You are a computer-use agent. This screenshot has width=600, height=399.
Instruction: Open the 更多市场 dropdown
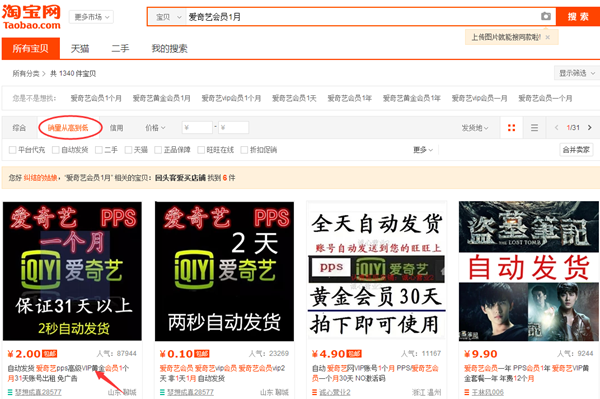[91, 17]
